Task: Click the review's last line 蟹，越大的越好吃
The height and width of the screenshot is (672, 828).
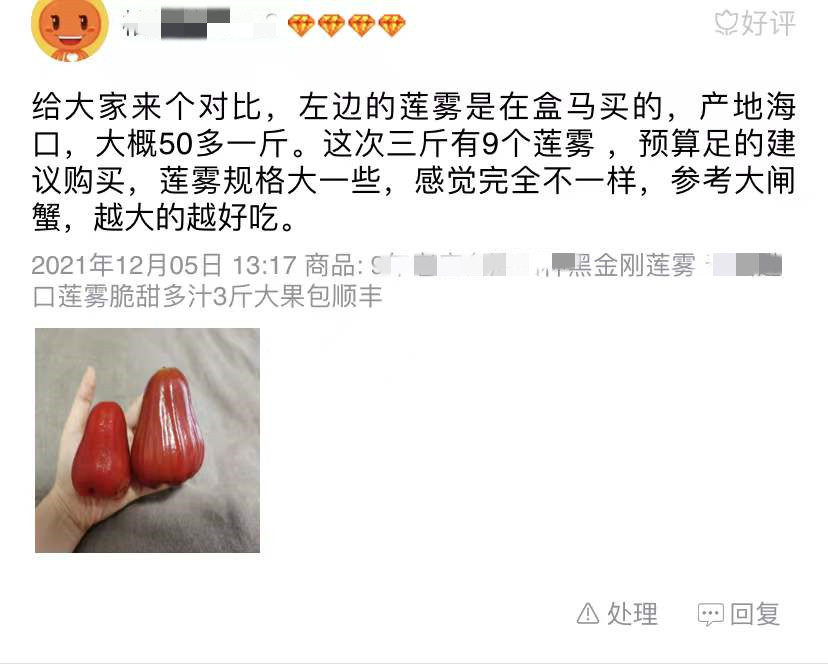Action: (164, 217)
